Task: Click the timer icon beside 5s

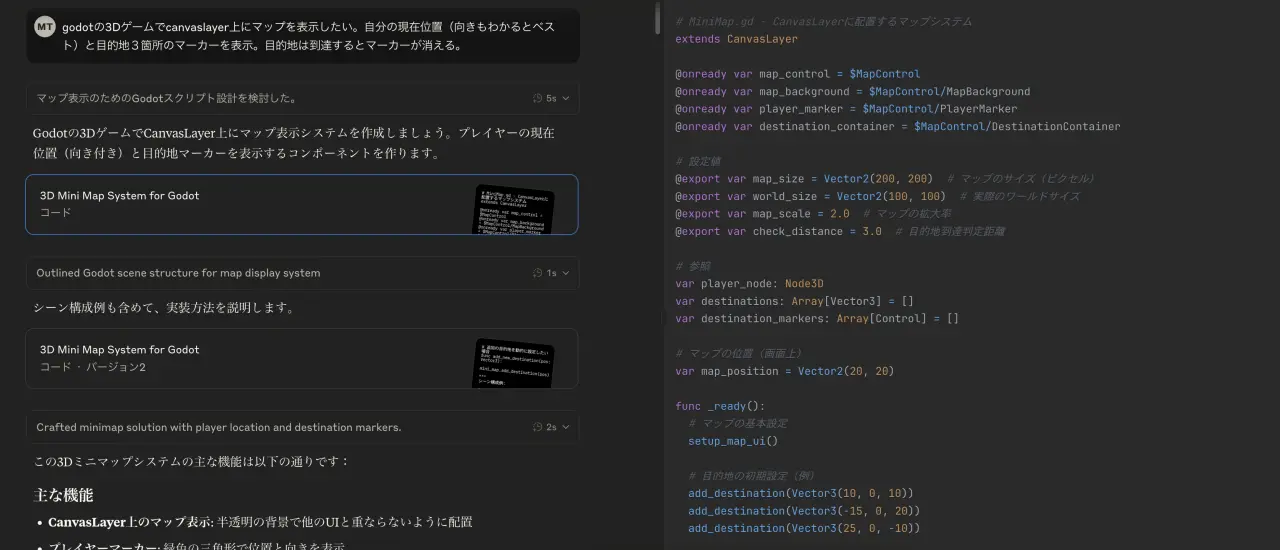Action: [x=538, y=98]
